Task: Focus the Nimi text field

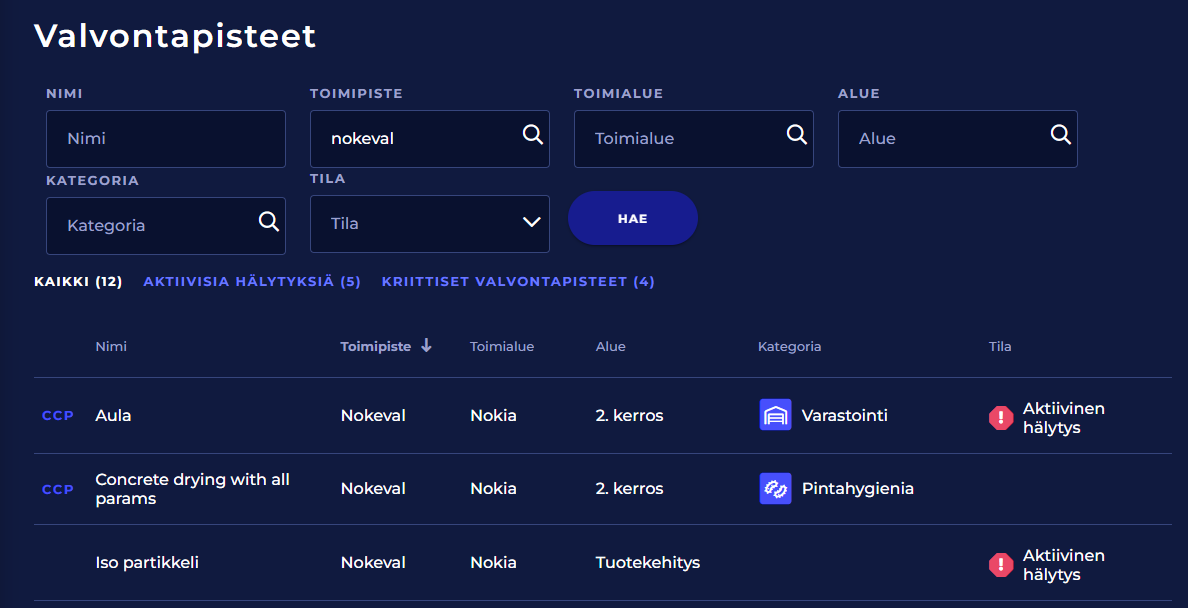Action: tap(166, 139)
